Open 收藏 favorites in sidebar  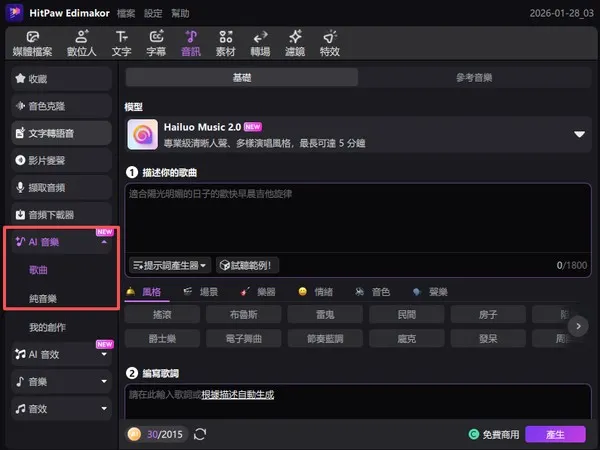[61, 79]
